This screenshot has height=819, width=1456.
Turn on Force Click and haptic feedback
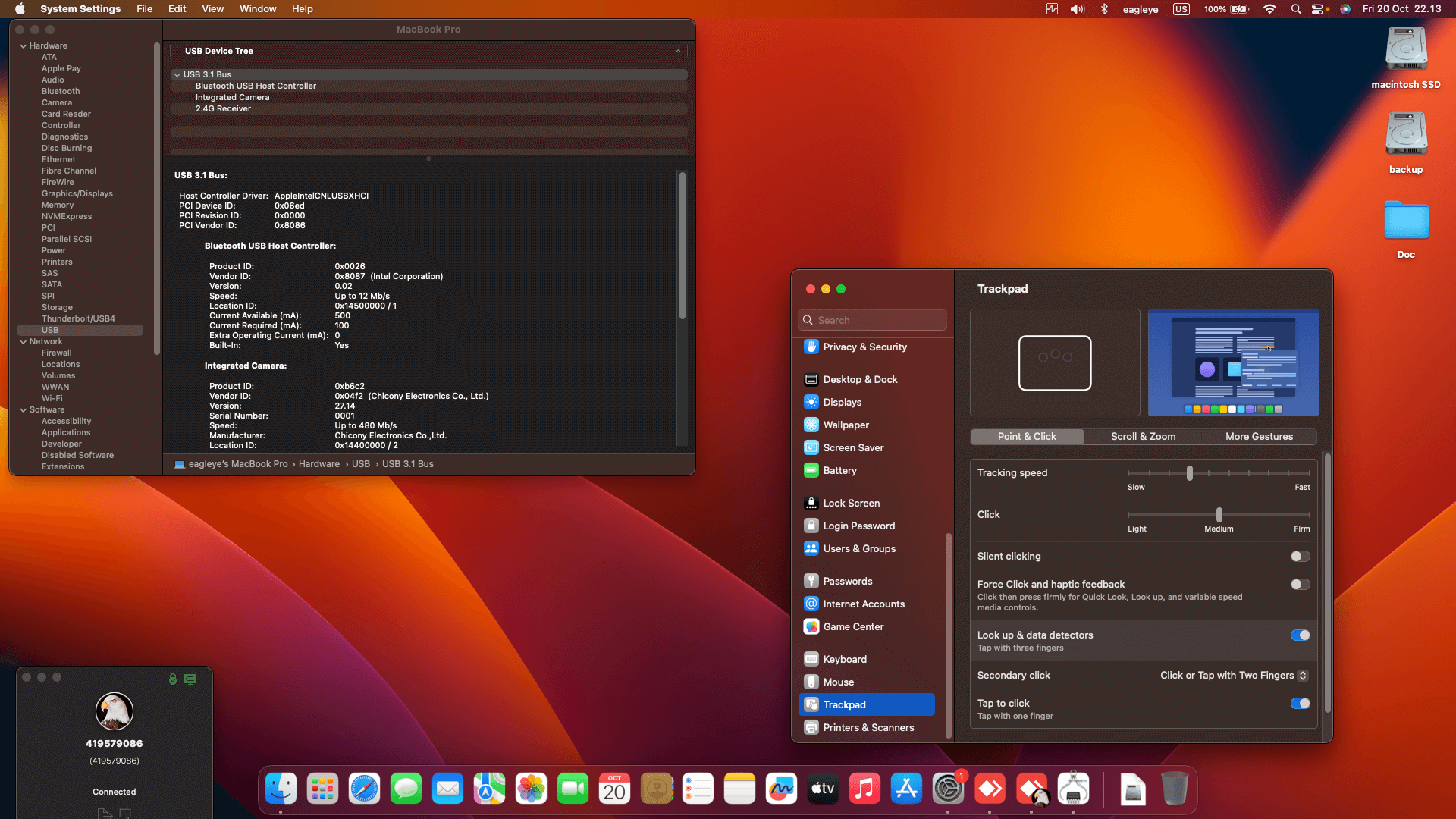click(x=1300, y=585)
